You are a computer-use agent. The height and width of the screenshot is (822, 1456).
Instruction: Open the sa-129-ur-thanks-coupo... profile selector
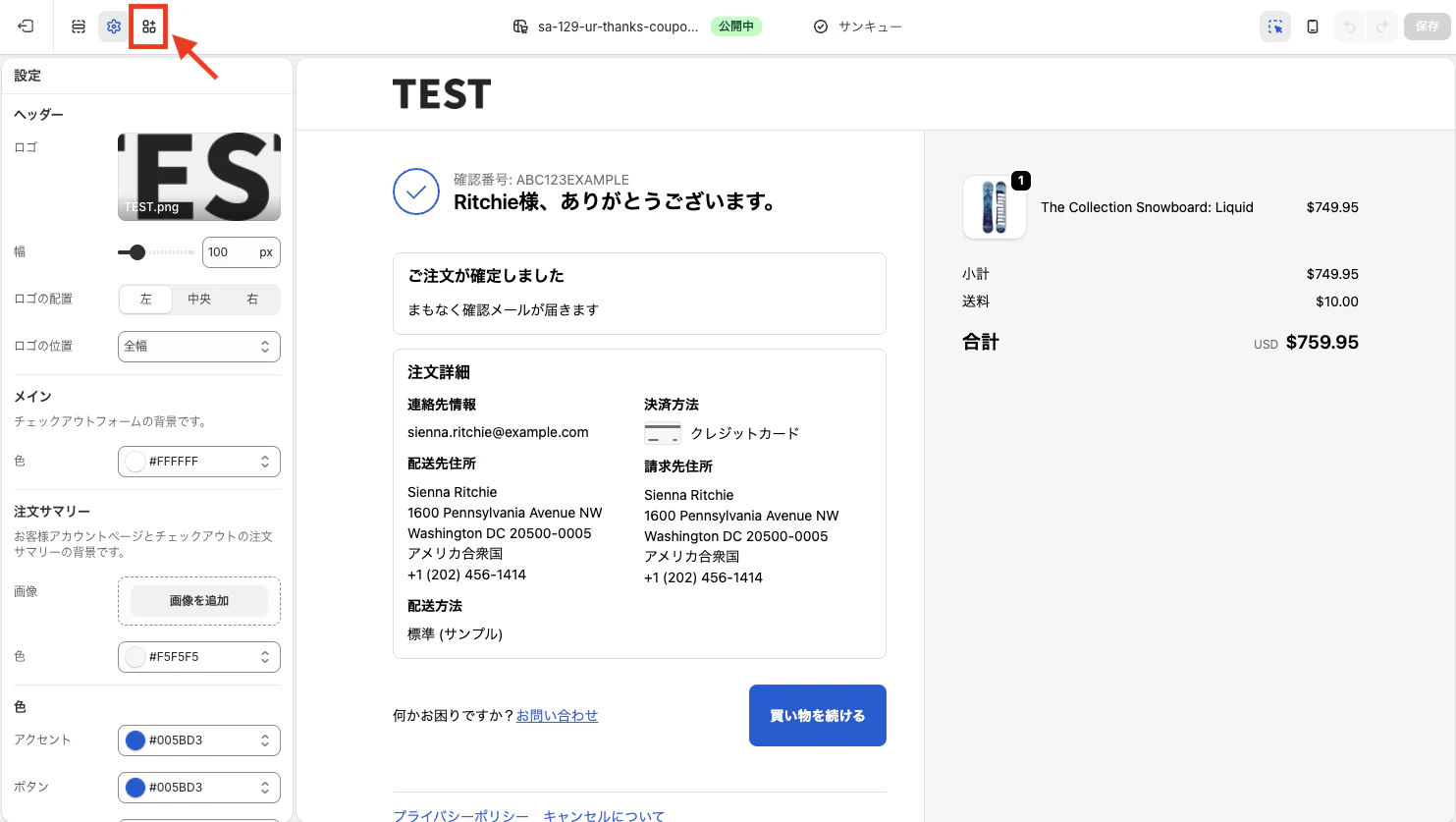click(x=618, y=27)
